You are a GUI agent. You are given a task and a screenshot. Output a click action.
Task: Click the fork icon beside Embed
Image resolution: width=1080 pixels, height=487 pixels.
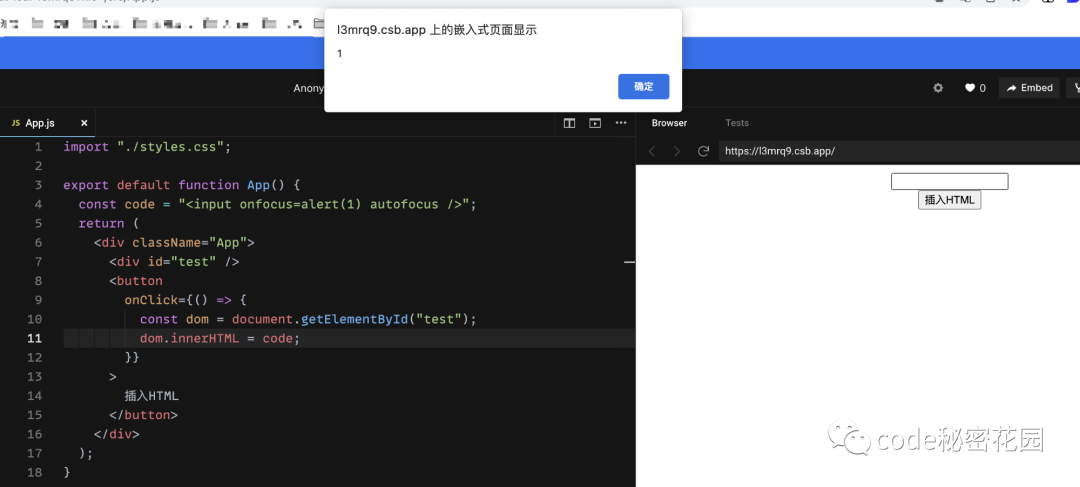coord(1076,88)
